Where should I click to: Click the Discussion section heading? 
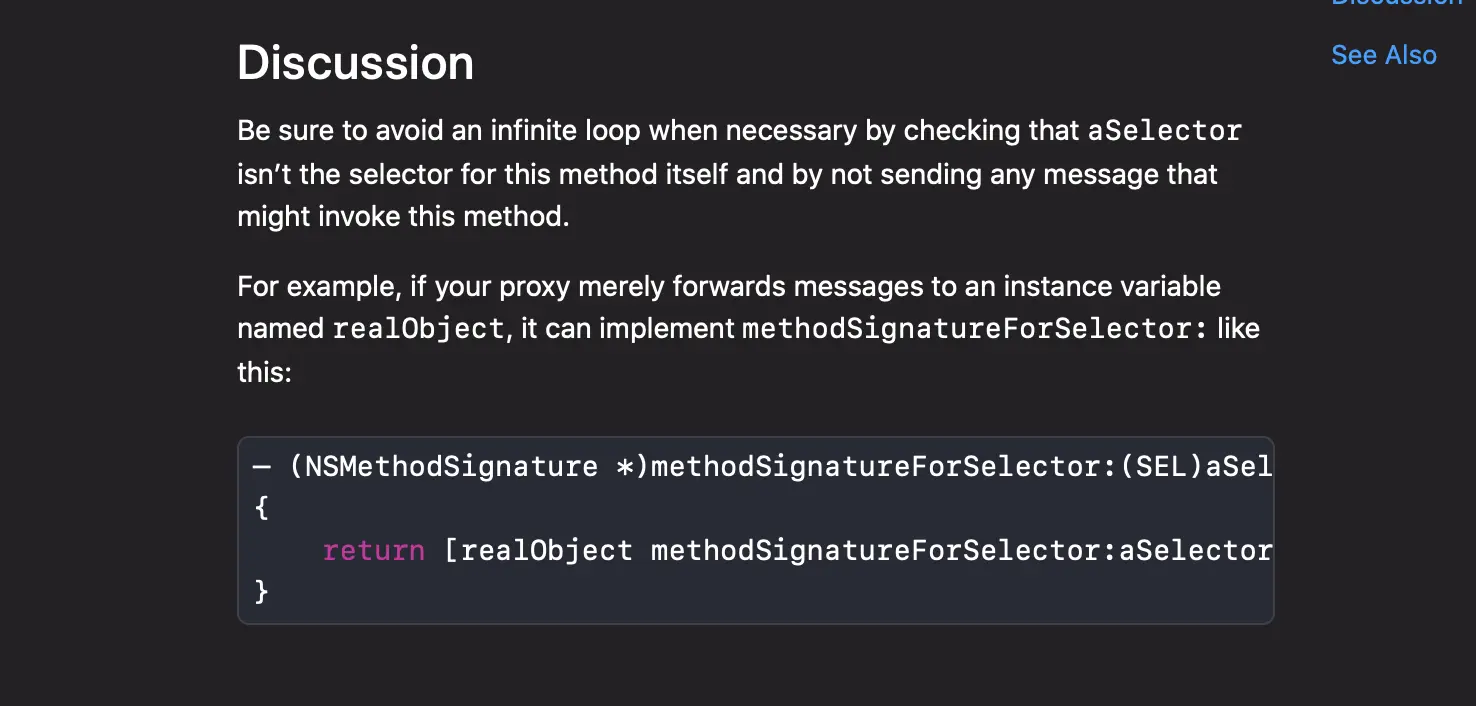point(355,63)
